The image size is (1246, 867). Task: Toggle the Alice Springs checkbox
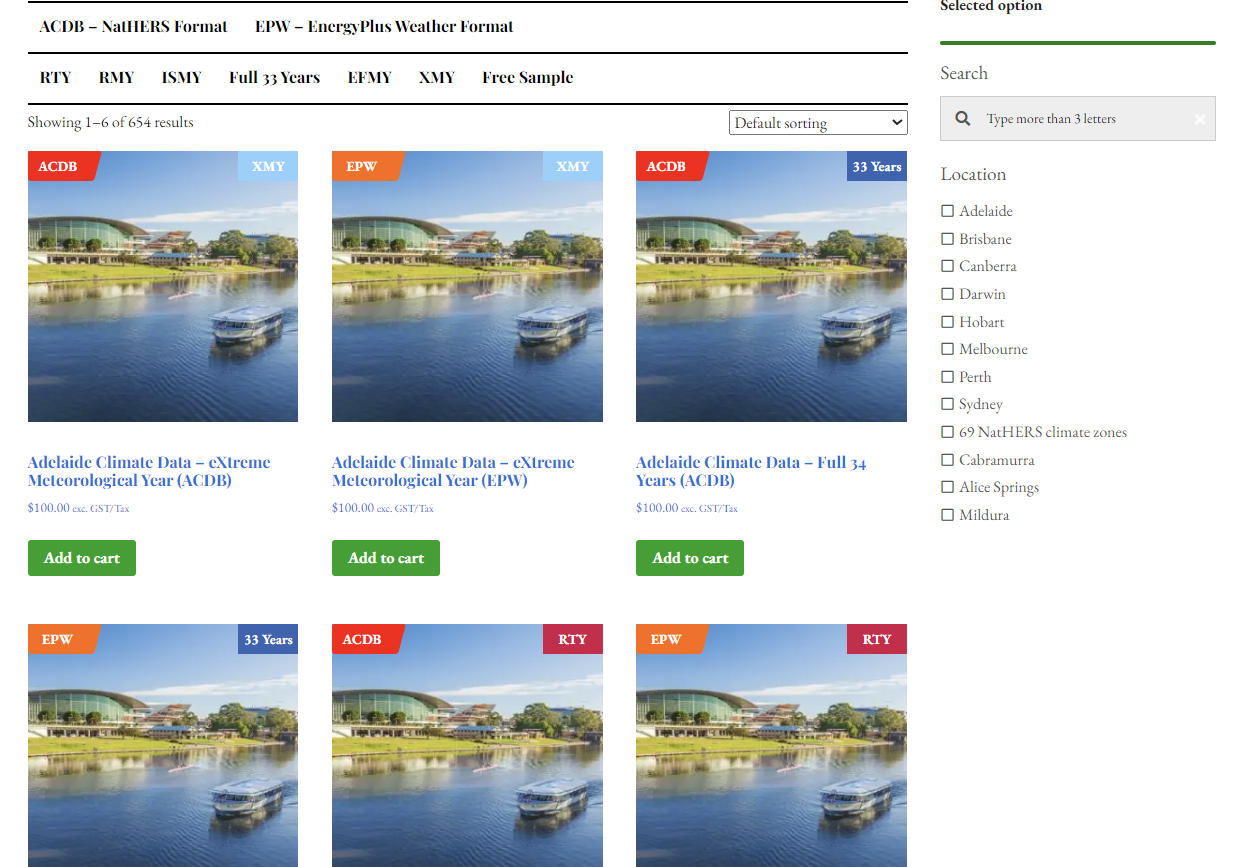[947, 487]
